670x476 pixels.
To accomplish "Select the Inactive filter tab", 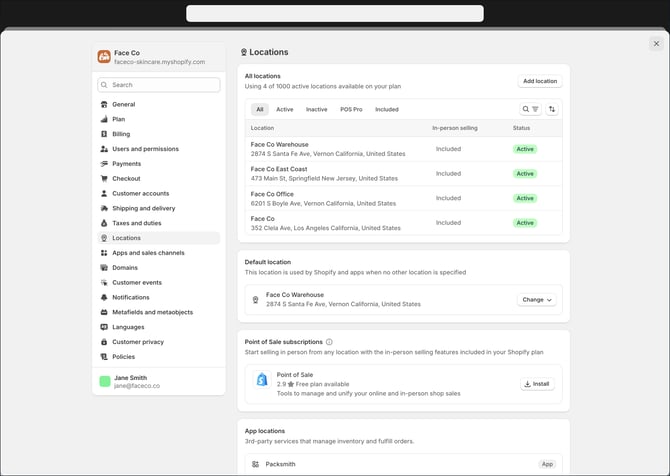I will tap(316, 109).
